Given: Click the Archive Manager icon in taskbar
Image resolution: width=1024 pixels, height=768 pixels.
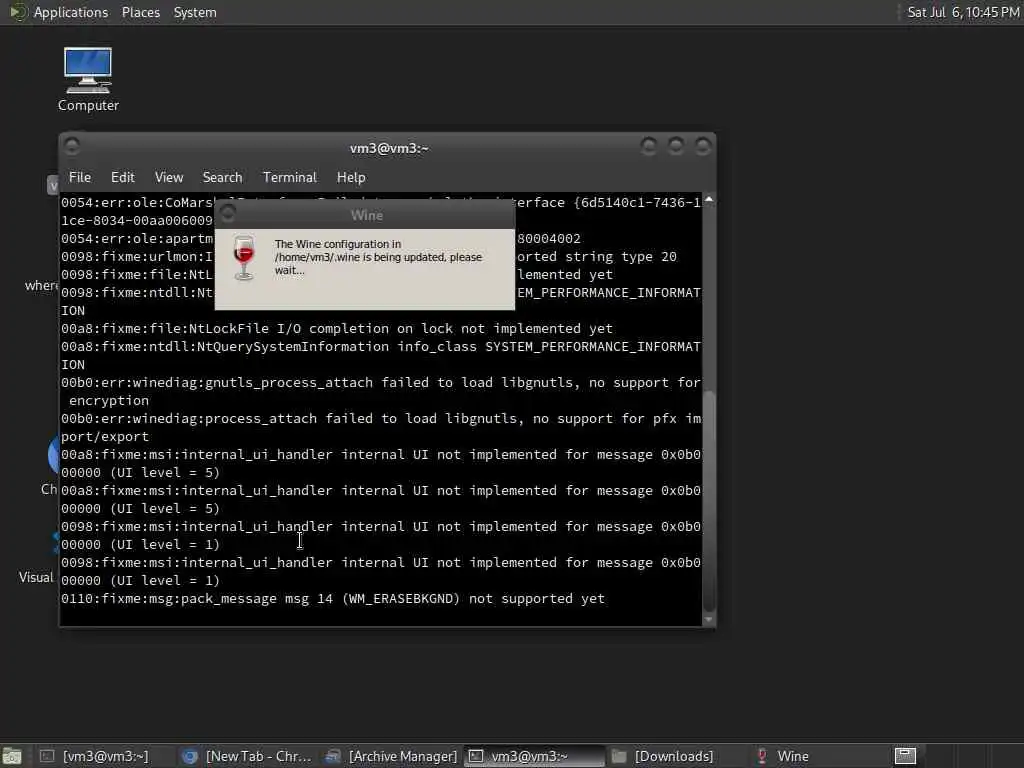Looking at the screenshot, I should (333, 756).
